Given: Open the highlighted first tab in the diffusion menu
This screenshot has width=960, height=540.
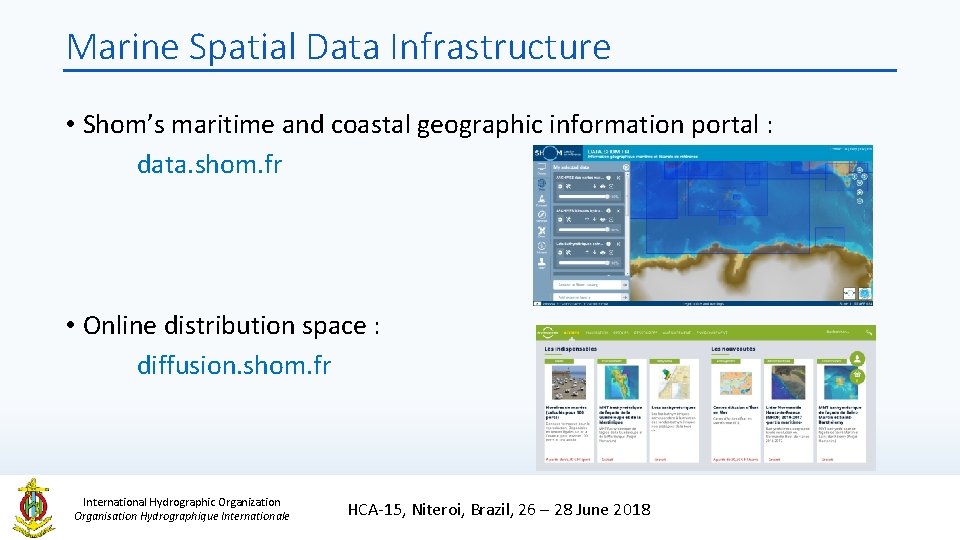Looking at the screenshot, I should (572, 333).
